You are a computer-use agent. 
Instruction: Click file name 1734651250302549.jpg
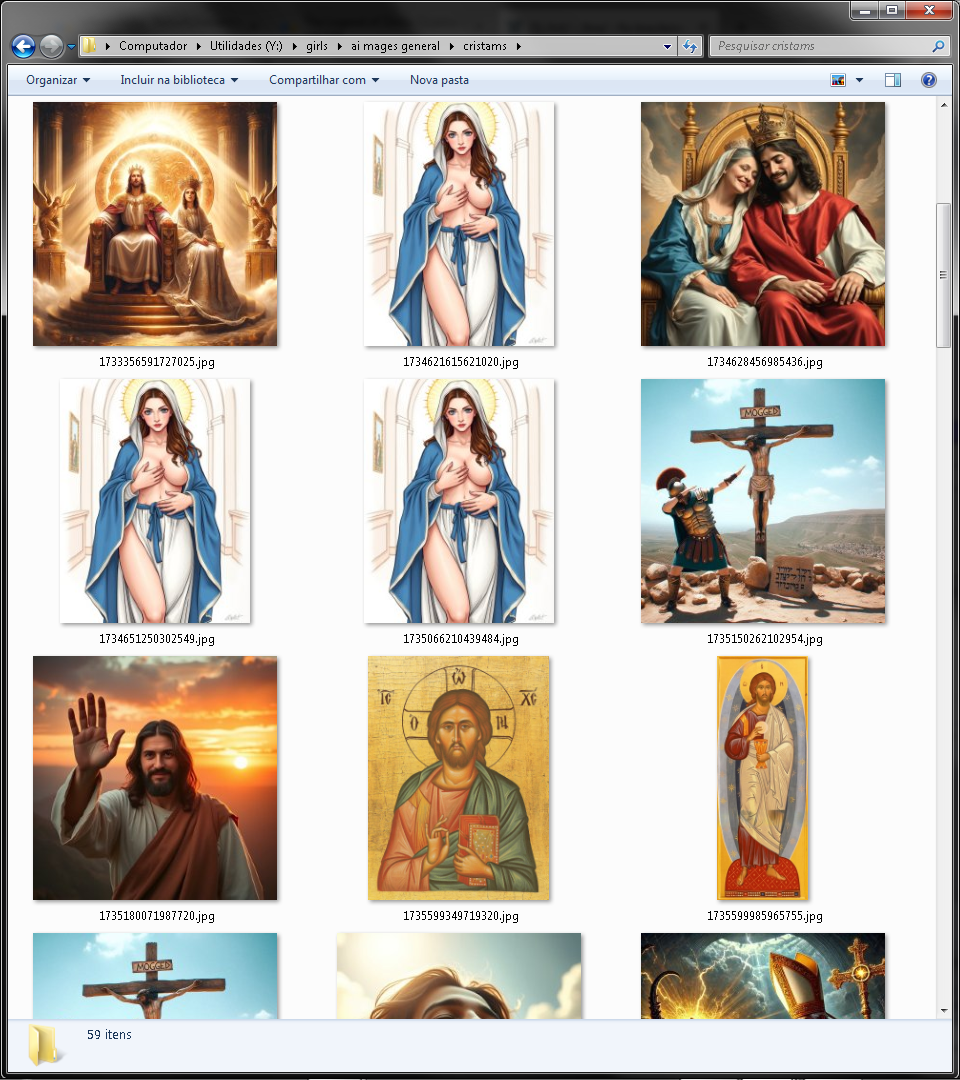pos(157,638)
